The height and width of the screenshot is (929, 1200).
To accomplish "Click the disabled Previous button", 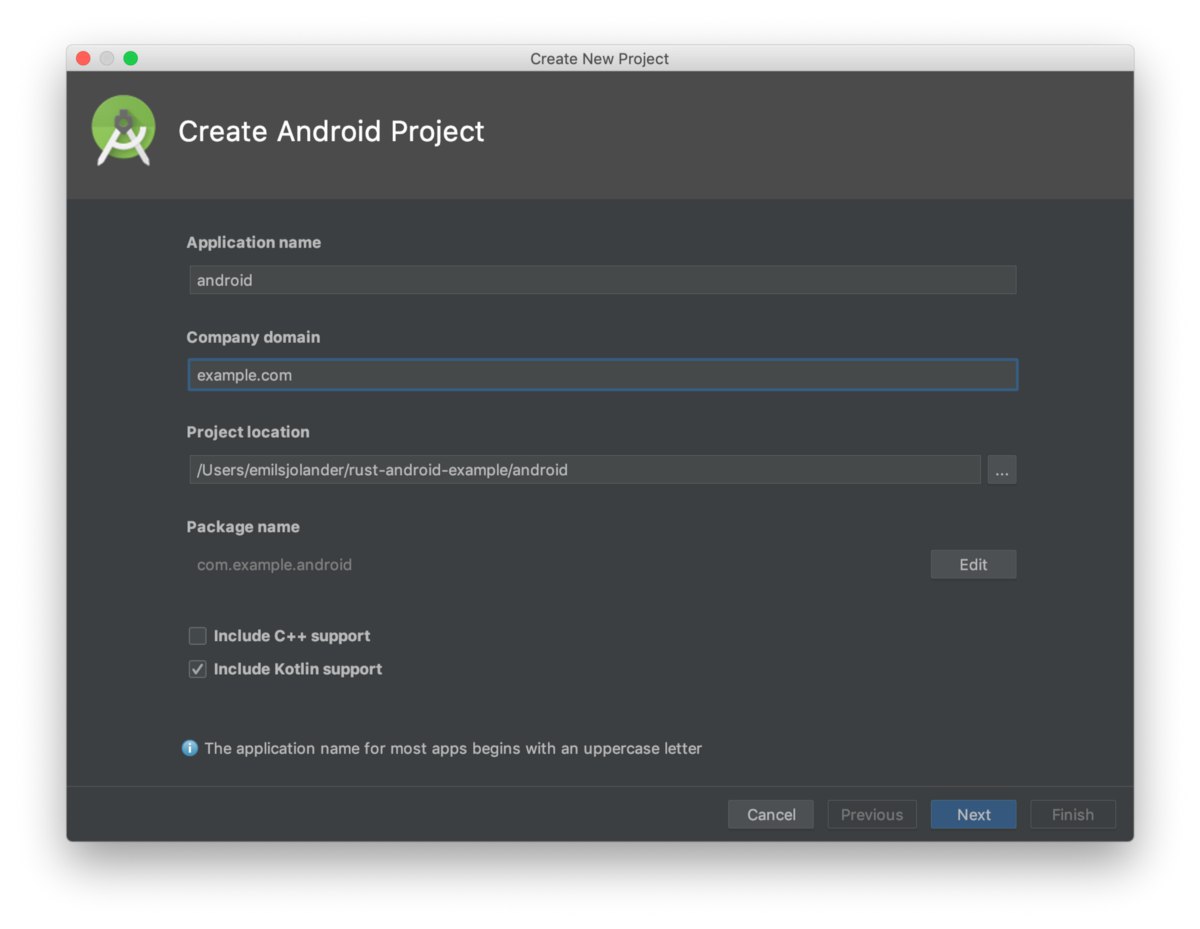I will click(872, 815).
